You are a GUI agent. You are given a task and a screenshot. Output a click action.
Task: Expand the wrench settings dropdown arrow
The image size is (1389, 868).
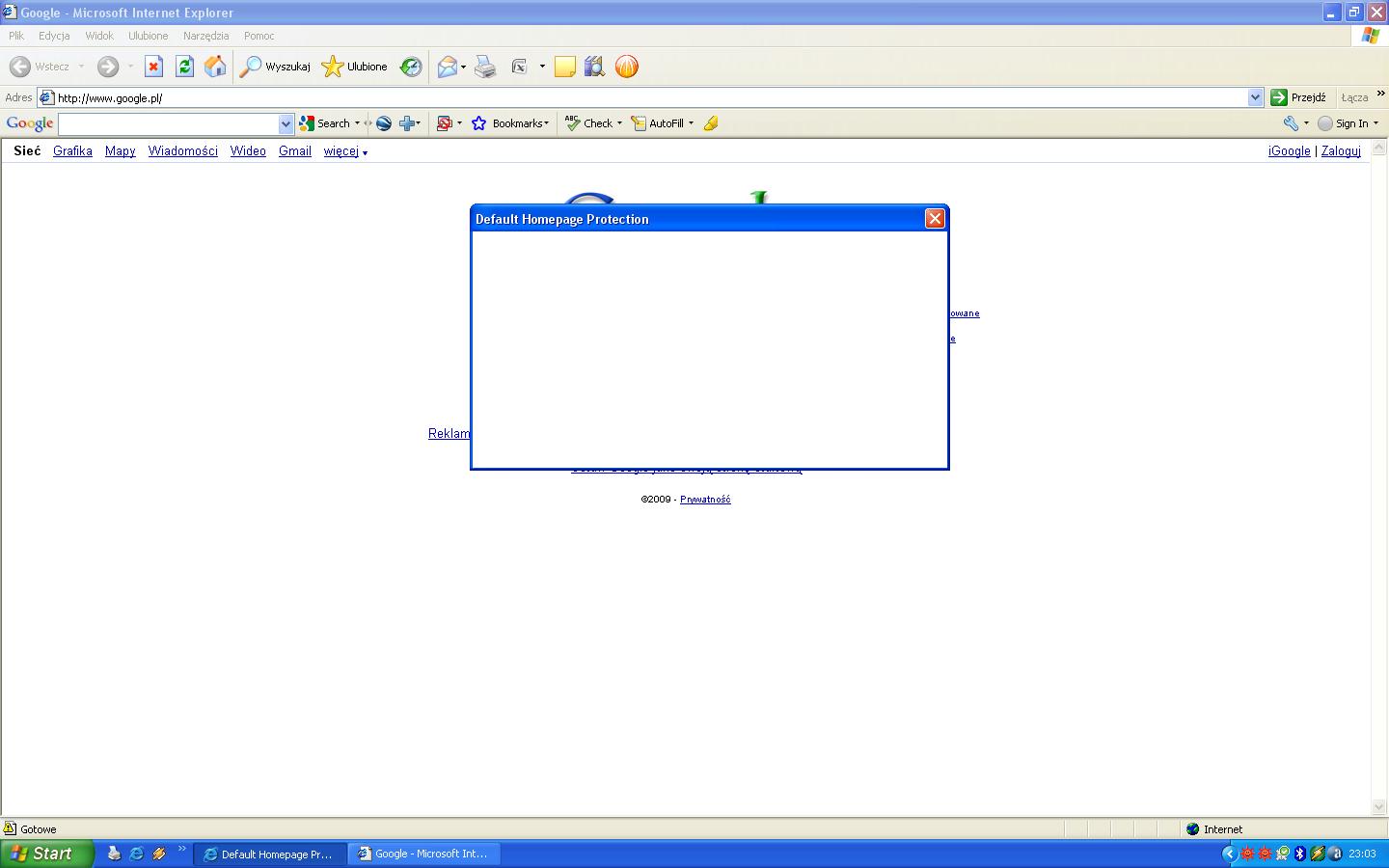[1306, 123]
